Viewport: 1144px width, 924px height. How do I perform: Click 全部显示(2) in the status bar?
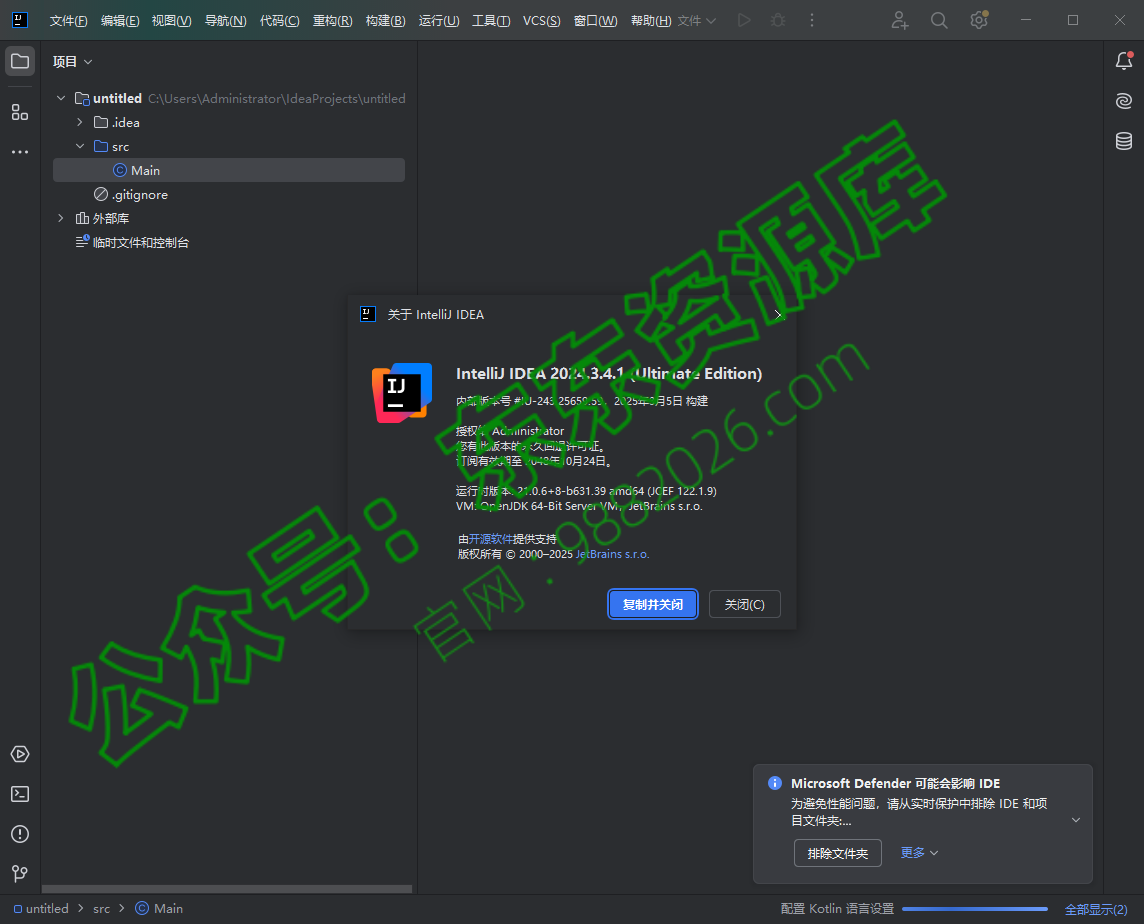1095,908
